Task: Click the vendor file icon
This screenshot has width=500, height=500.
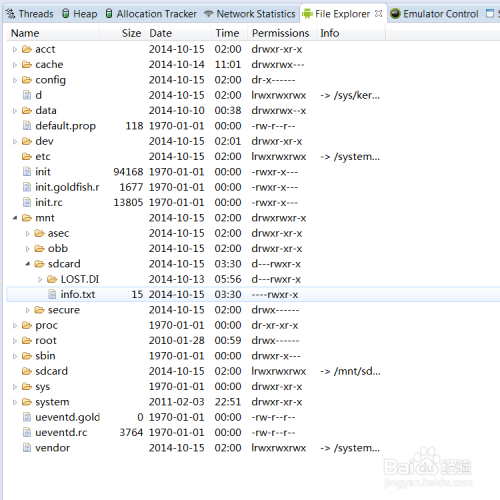Action: (x=27, y=448)
